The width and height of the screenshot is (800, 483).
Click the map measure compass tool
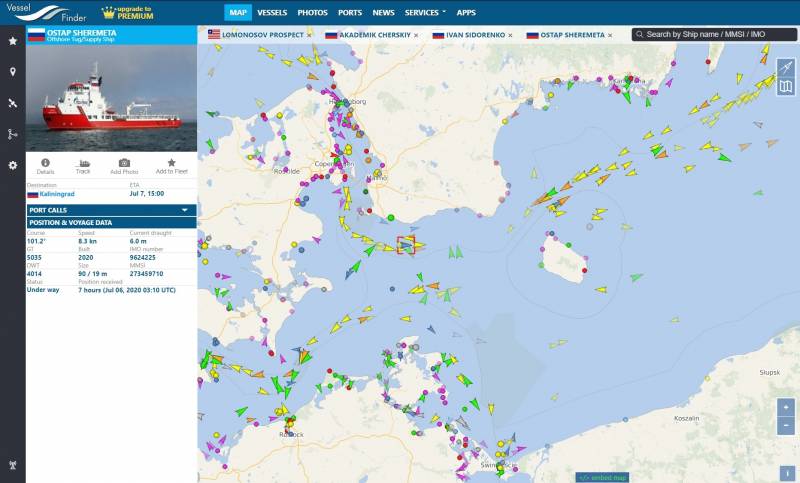coord(786,67)
